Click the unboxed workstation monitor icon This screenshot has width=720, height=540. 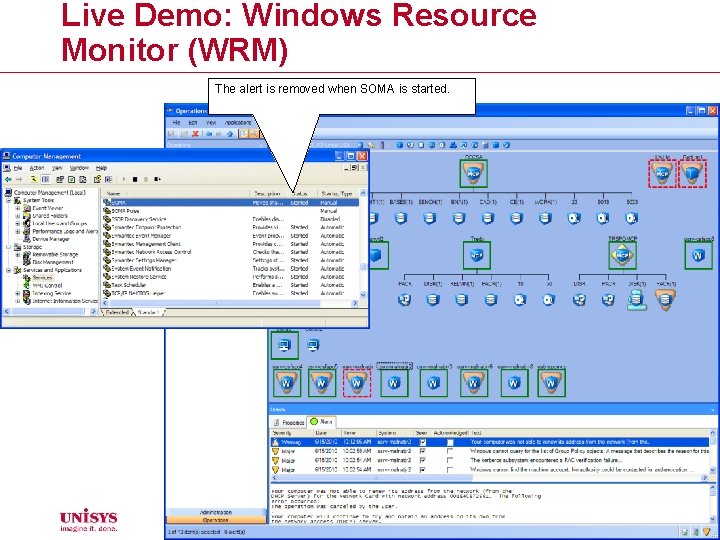(x=313, y=345)
